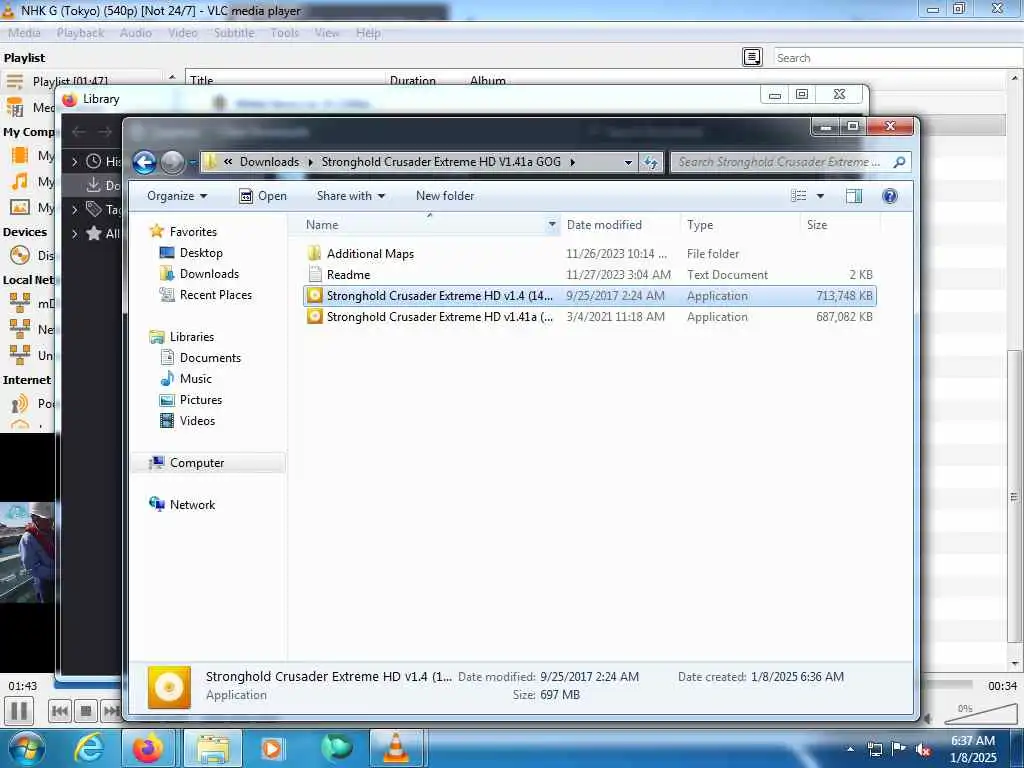The width and height of the screenshot is (1024, 768).
Task: Click VLC previous track button
Action: pos(59,711)
